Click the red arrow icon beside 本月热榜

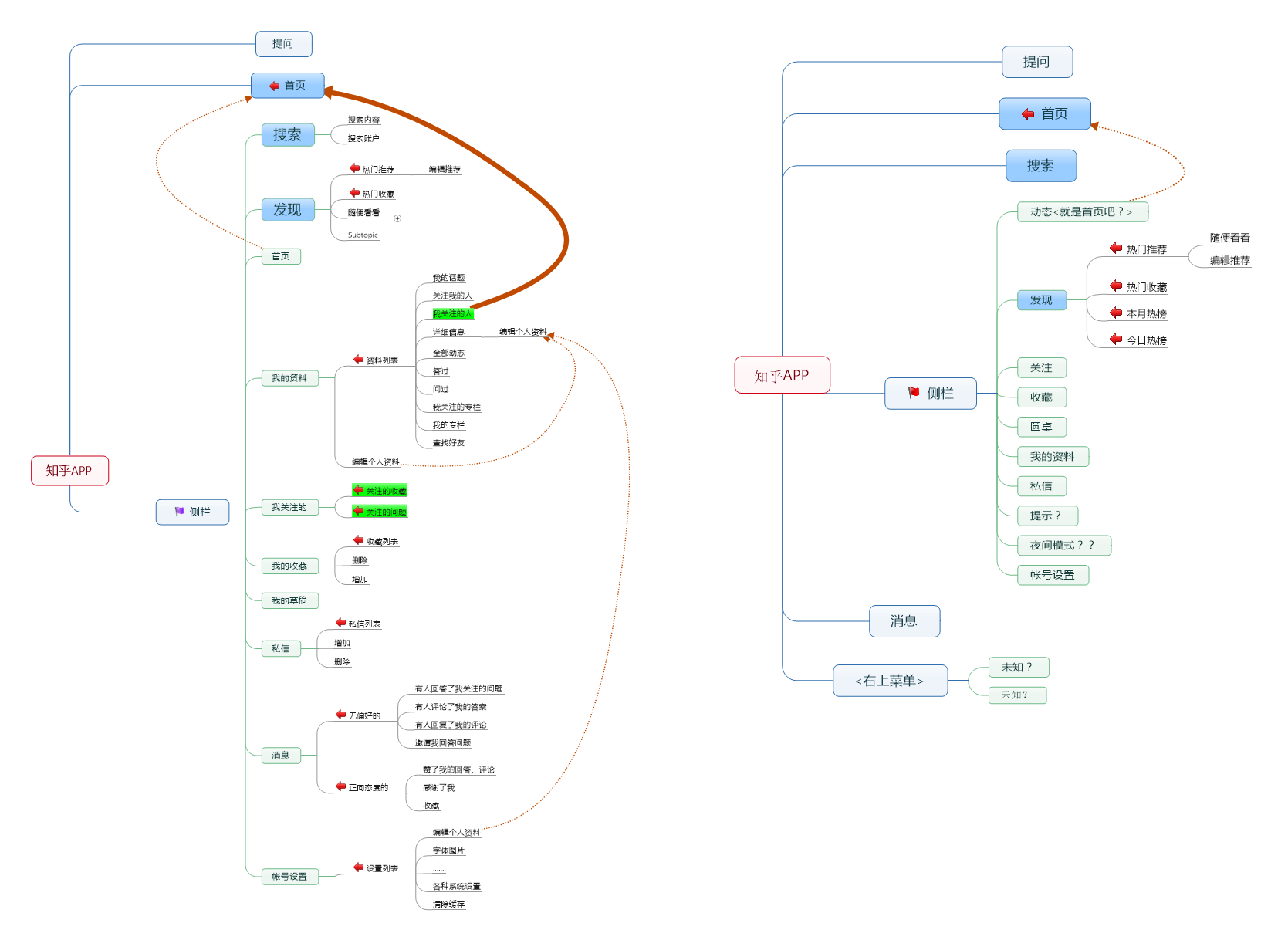(1116, 313)
